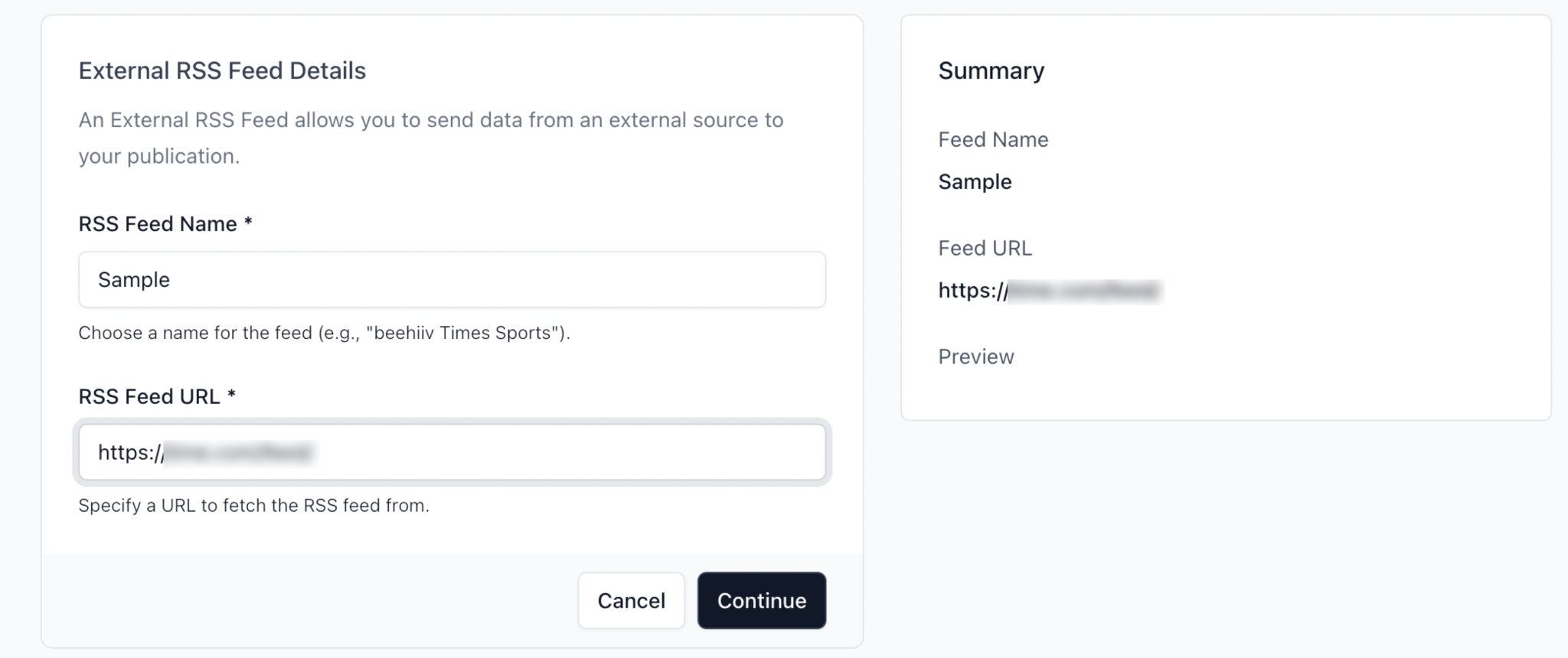This screenshot has height=658, width=1568.
Task: Click the https:// URL value in Summary
Action: [x=1050, y=291]
